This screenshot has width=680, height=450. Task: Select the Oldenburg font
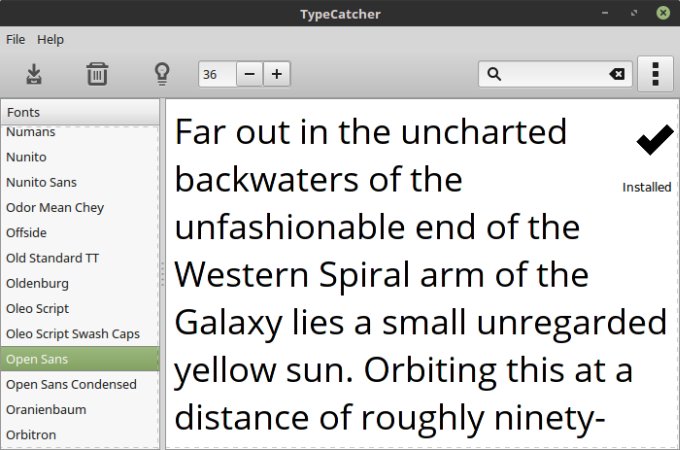coord(80,283)
